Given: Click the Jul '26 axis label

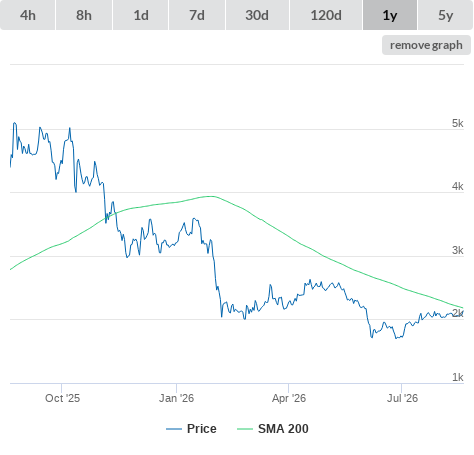Looking at the screenshot, I should [402, 398].
